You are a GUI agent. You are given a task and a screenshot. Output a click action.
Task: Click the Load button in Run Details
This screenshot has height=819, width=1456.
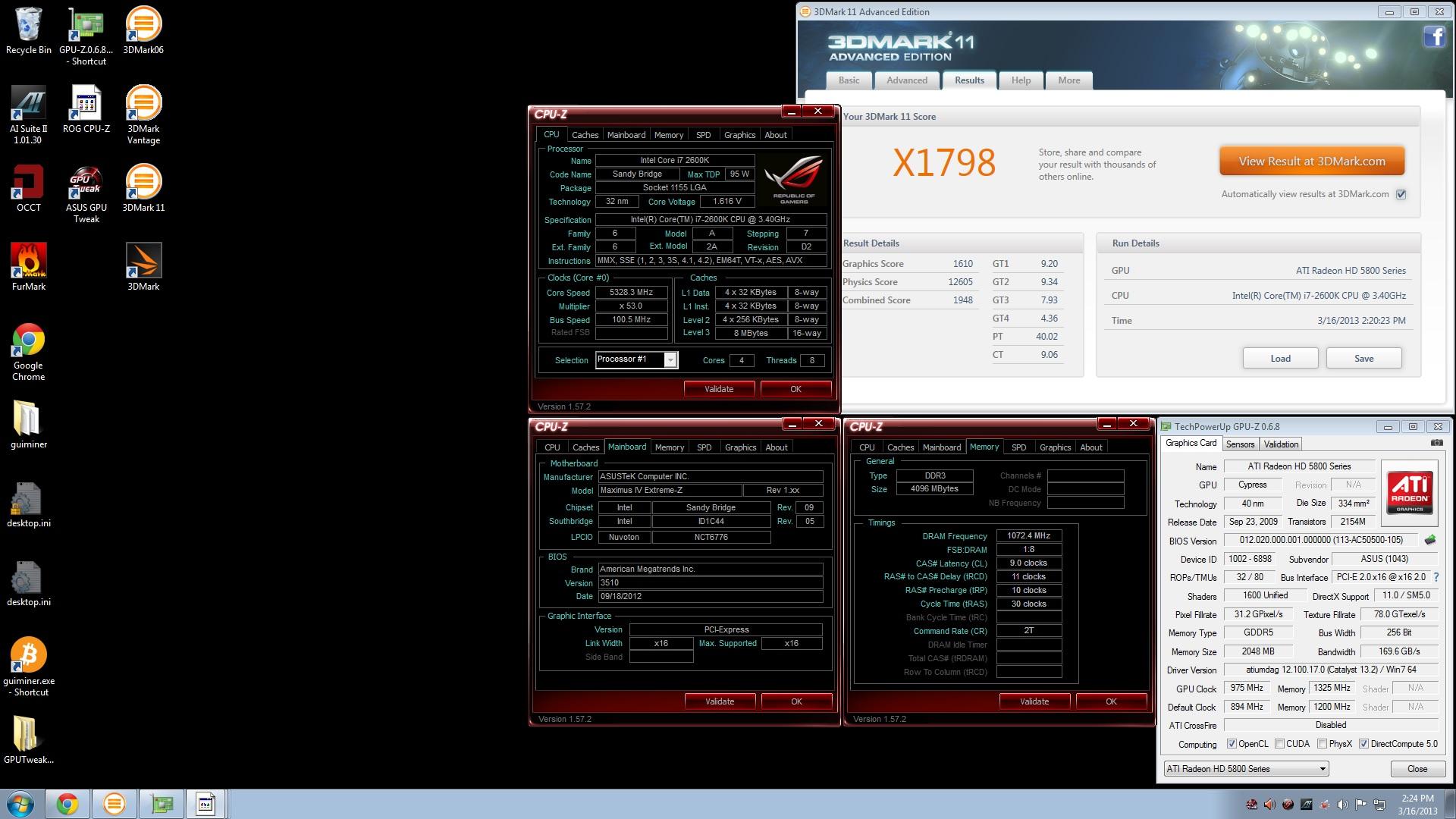click(x=1280, y=359)
